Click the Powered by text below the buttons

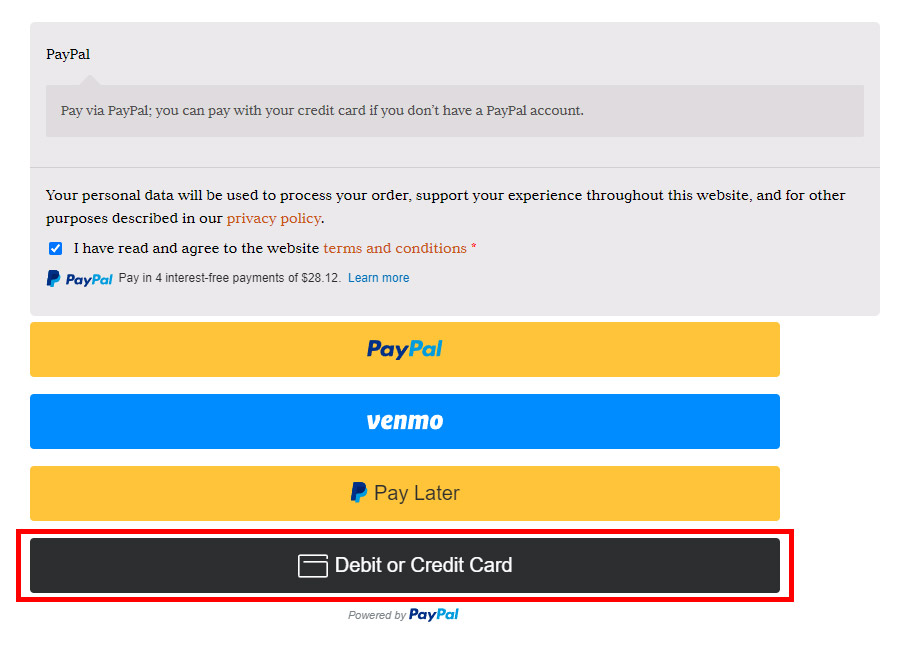[377, 615]
